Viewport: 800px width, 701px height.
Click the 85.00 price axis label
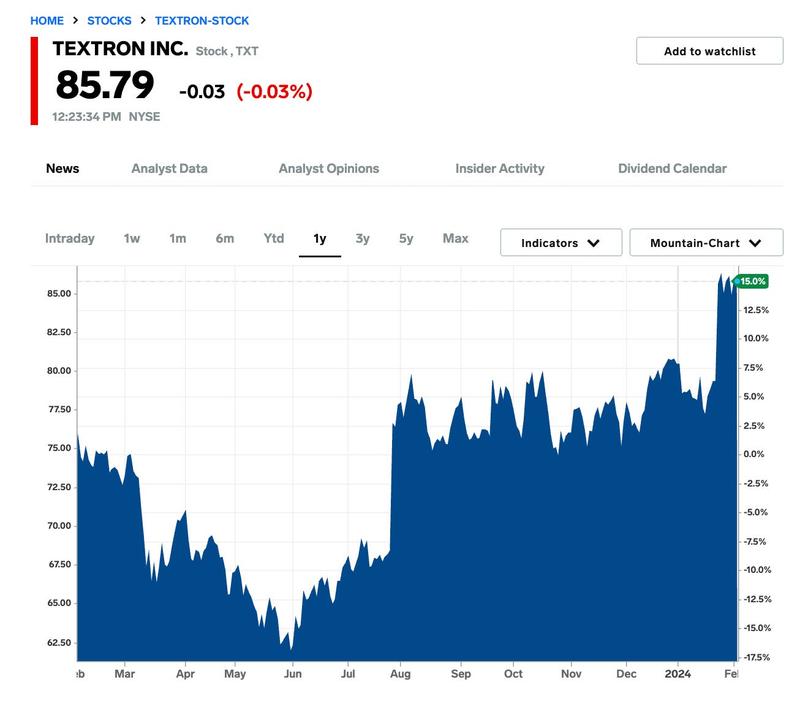coord(59,293)
